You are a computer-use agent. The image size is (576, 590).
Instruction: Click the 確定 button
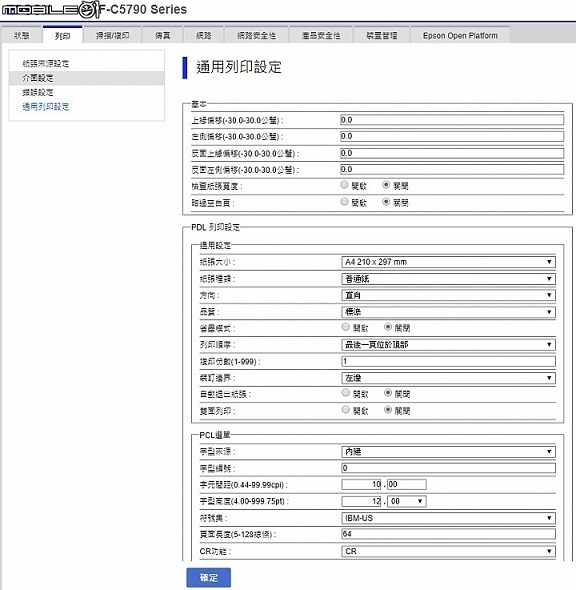[x=209, y=578]
